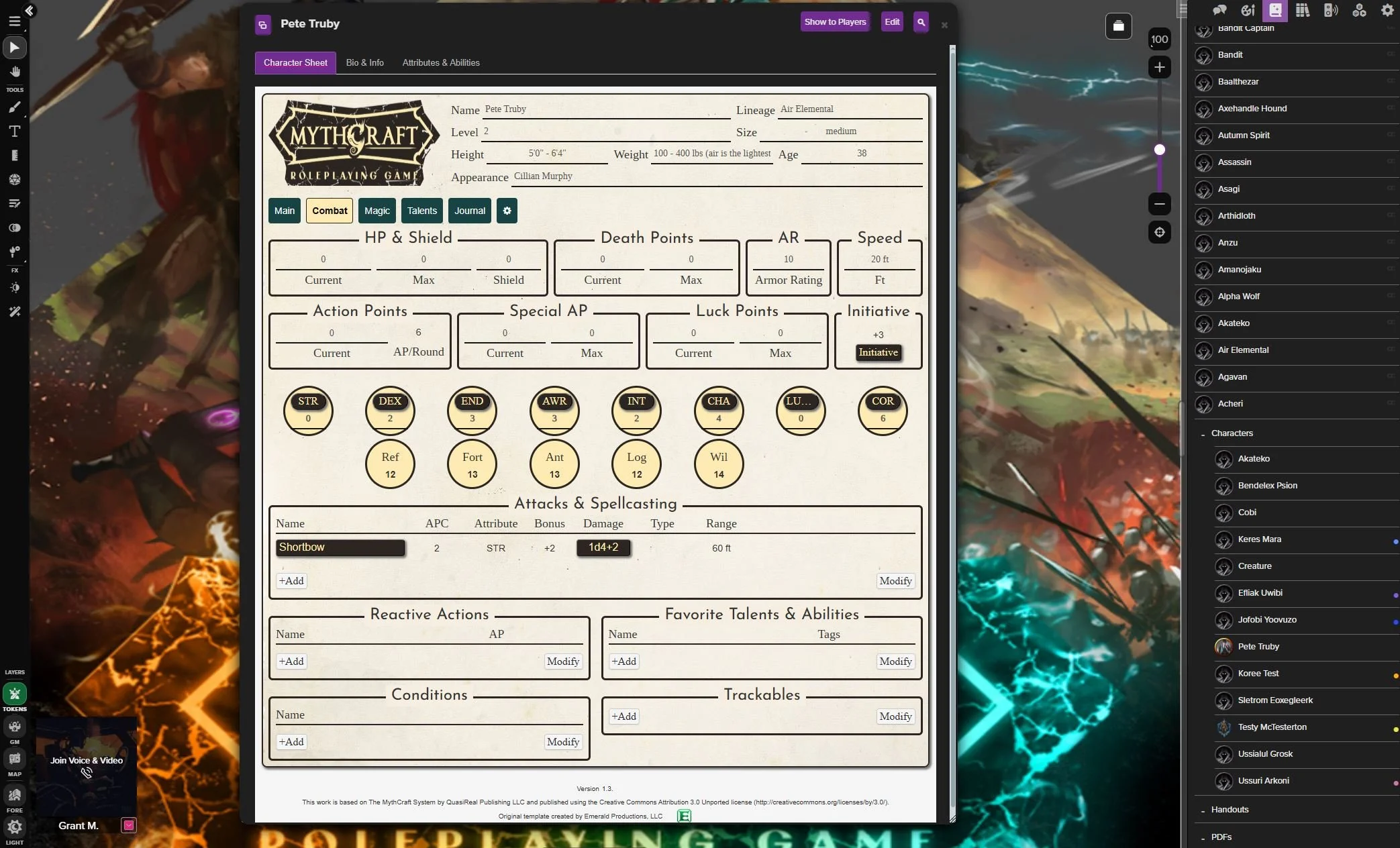
Task: Click the zoom slider handle
Action: click(1159, 150)
